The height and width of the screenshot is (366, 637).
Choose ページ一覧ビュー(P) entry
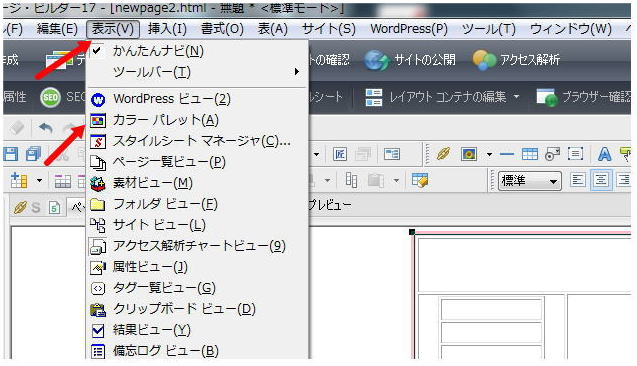[197, 162]
